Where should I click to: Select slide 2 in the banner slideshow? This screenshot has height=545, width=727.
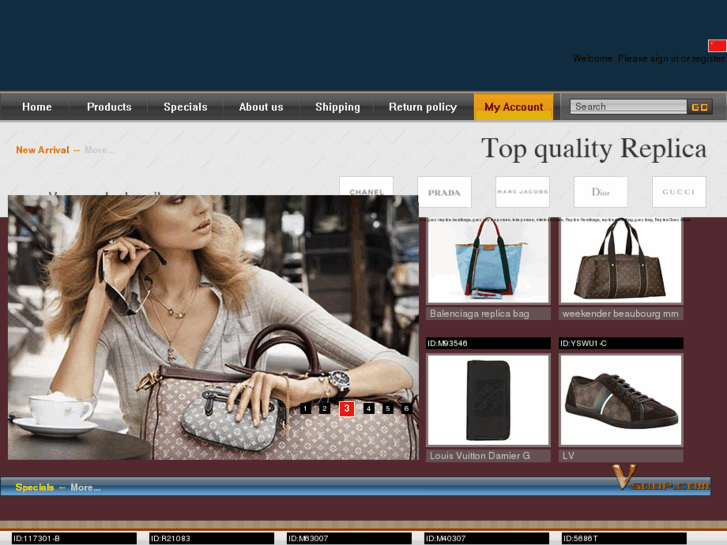(x=325, y=409)
